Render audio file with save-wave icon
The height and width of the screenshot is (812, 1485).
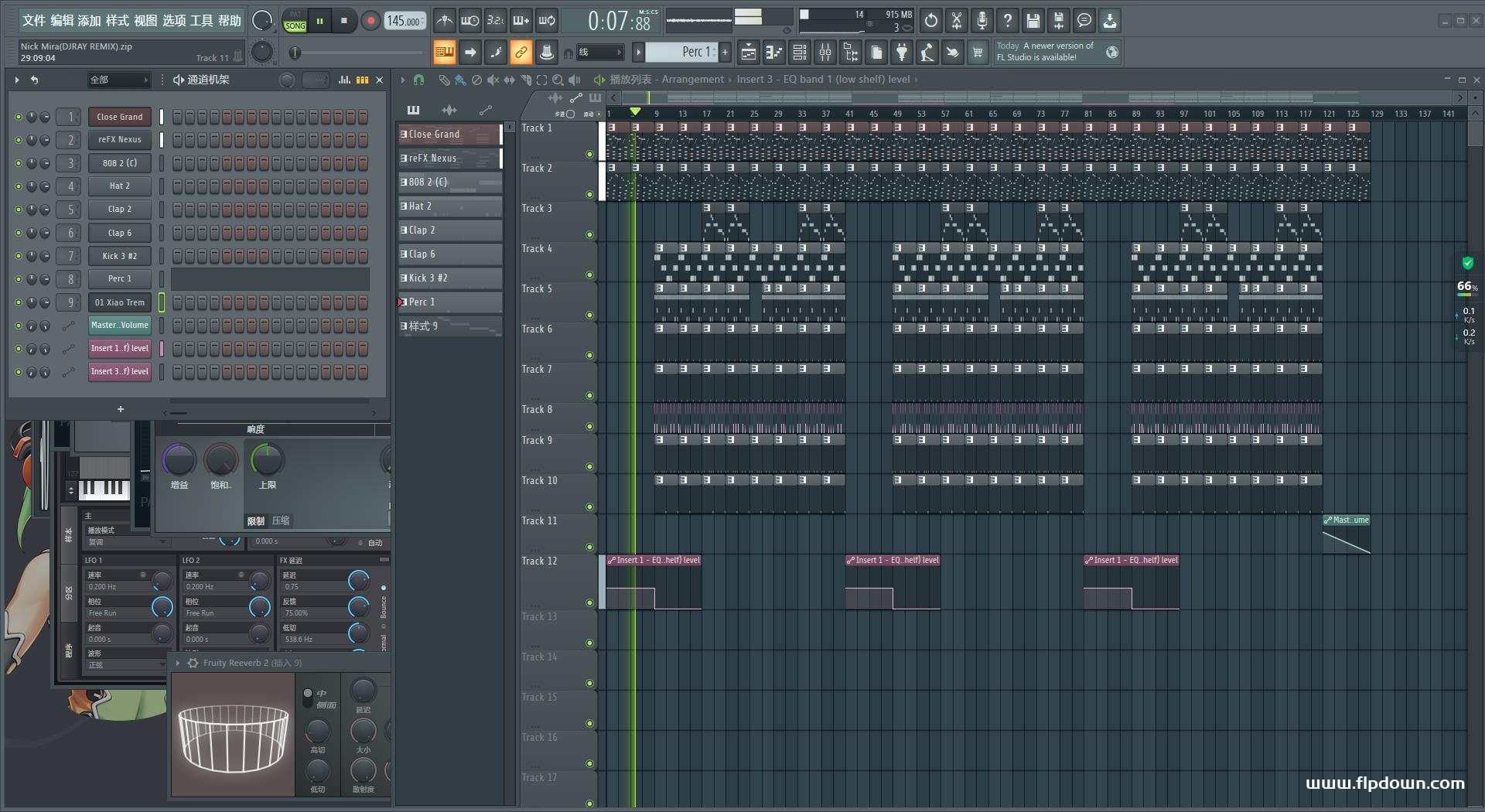point(1059,21)
